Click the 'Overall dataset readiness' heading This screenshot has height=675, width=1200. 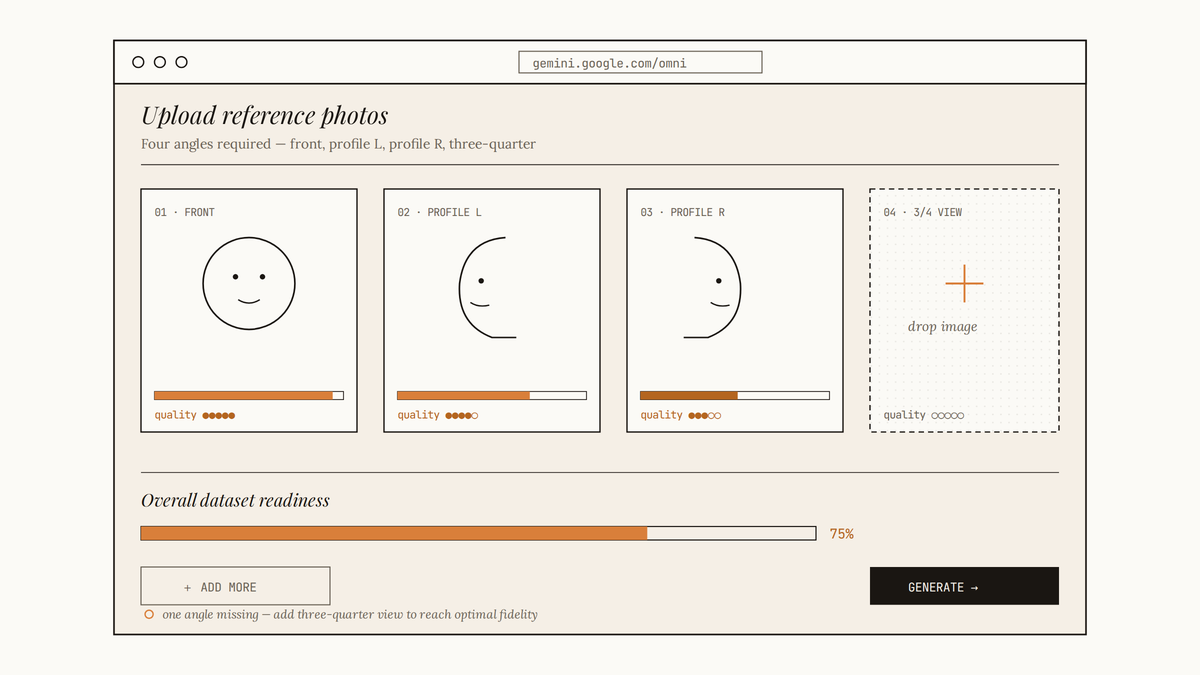235,500
